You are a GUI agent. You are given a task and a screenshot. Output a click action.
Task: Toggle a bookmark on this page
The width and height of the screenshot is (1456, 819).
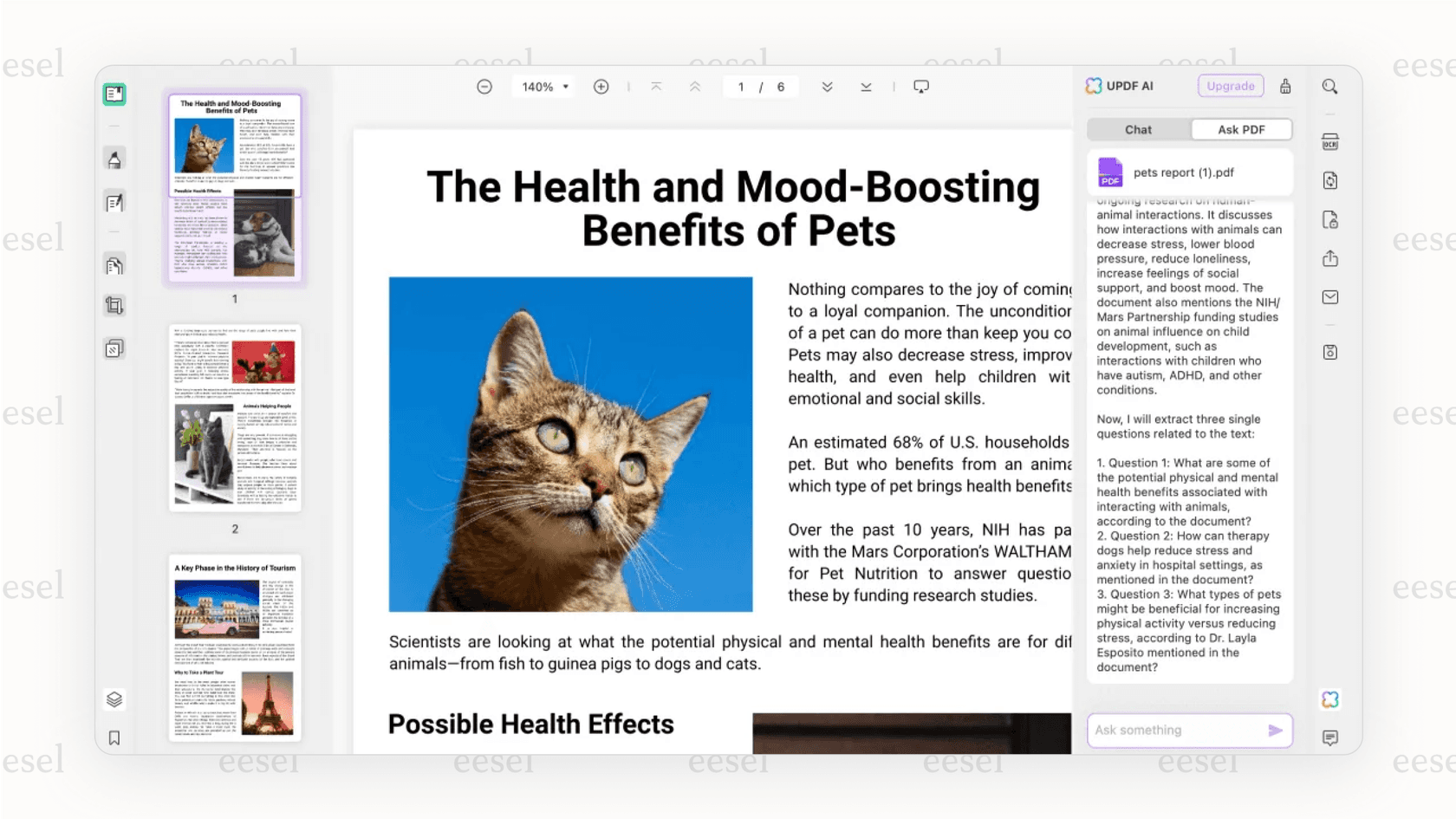(x=114, y=738)
